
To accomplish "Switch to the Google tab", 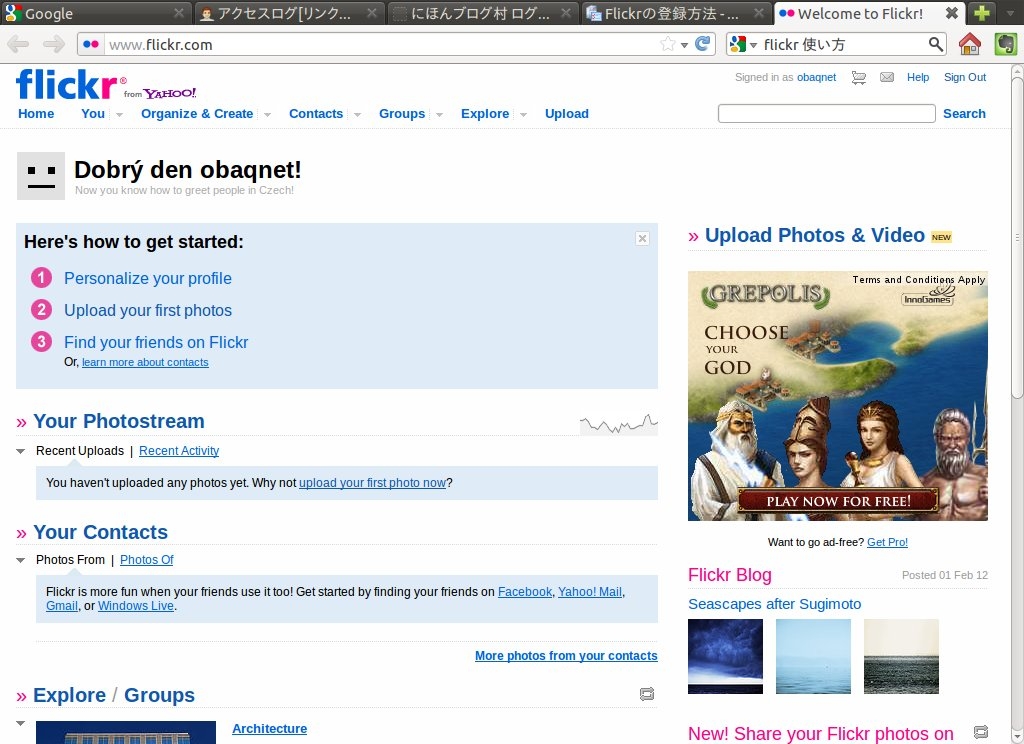I will (95, 13).
